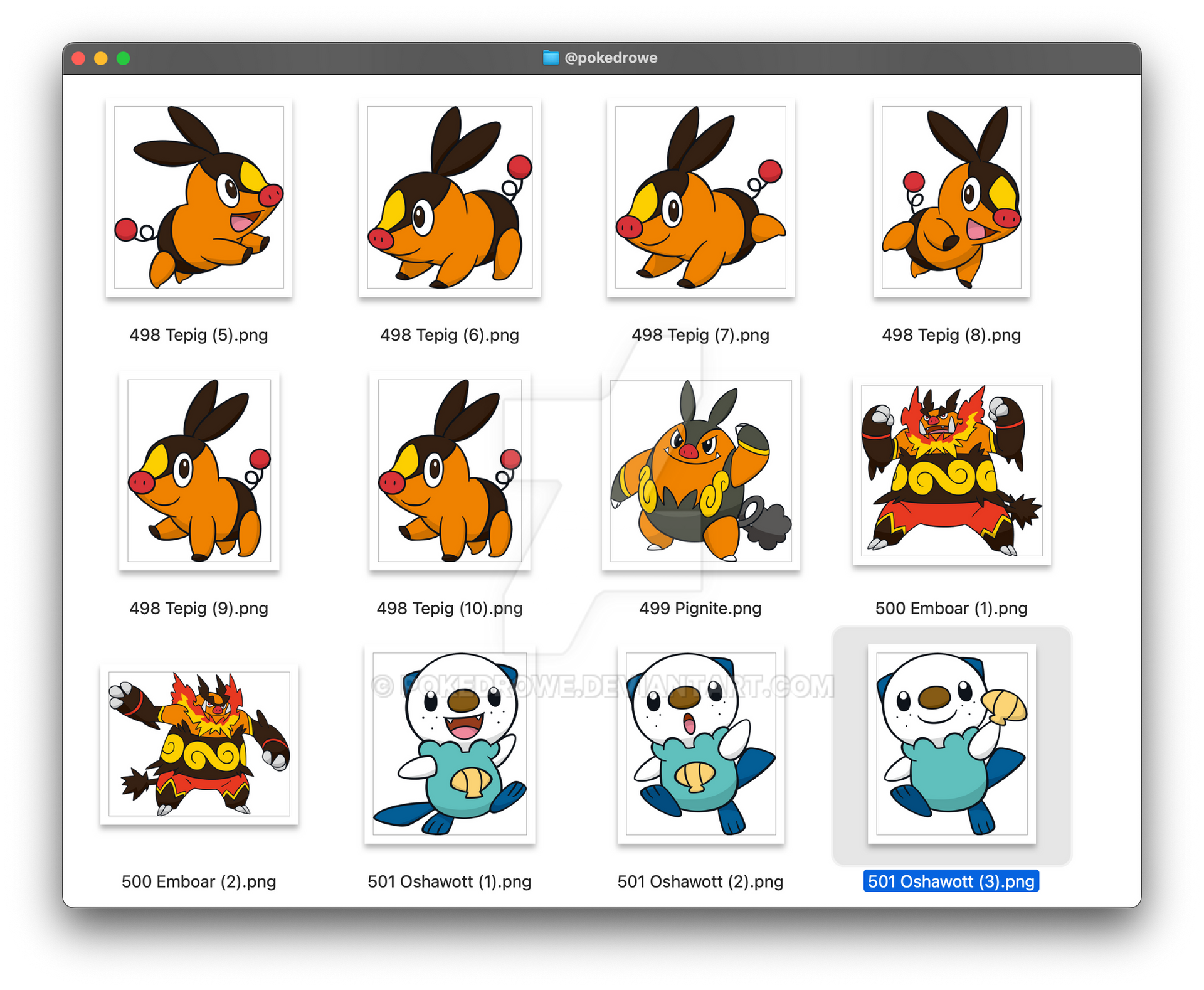
Task: Select the 498 Tepig (7).png file name
Action: click(700, 335)
